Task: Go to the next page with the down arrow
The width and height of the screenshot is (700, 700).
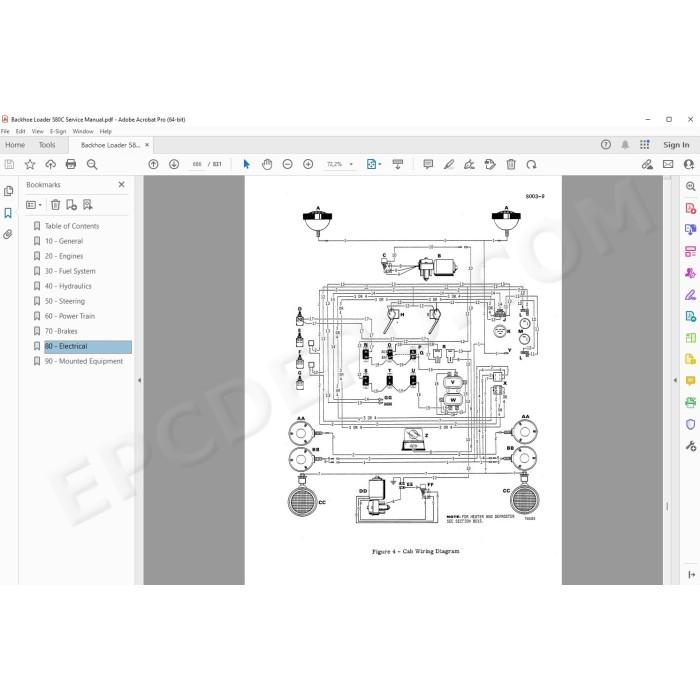Action: (174, 164)
